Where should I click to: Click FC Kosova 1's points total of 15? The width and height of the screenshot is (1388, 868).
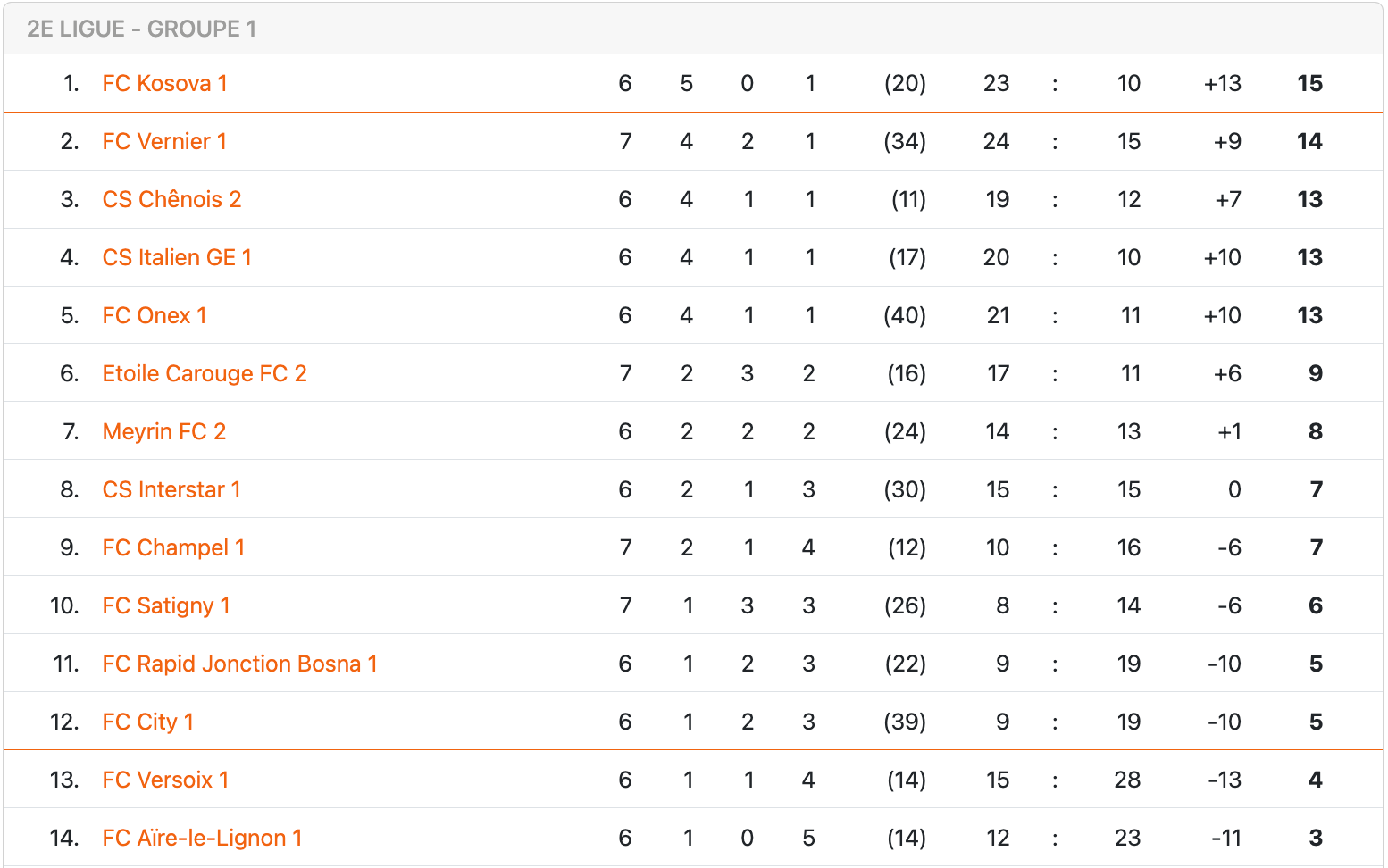click(1309, 83)
